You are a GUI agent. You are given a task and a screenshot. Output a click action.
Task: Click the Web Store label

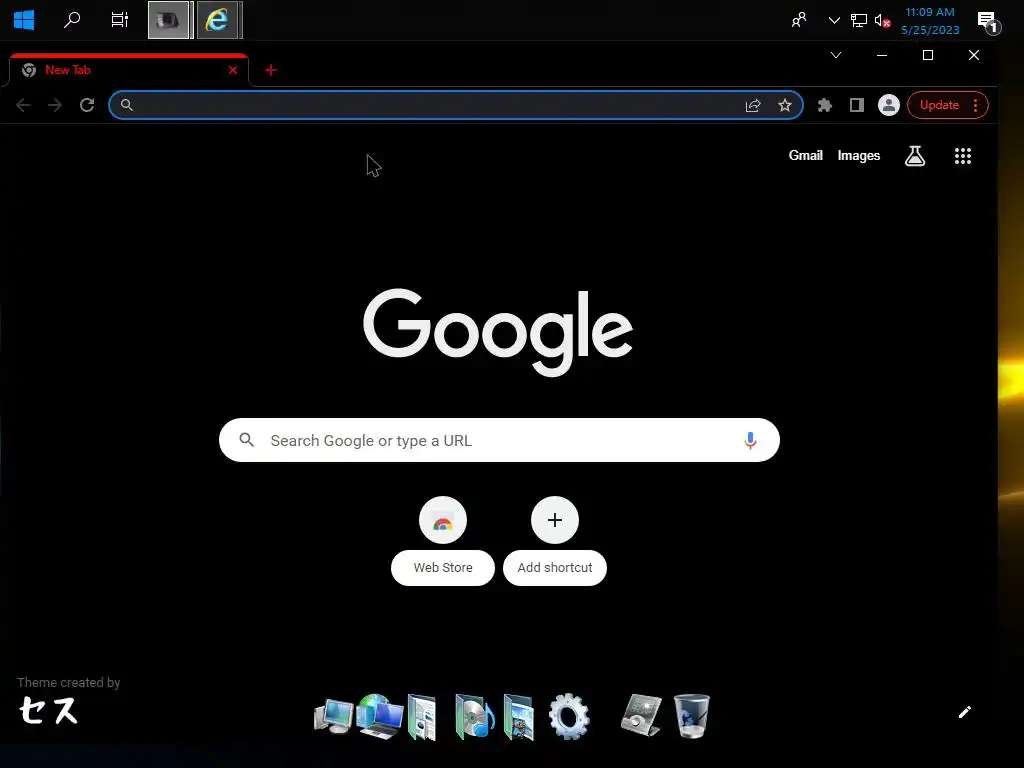coord(443,568)
